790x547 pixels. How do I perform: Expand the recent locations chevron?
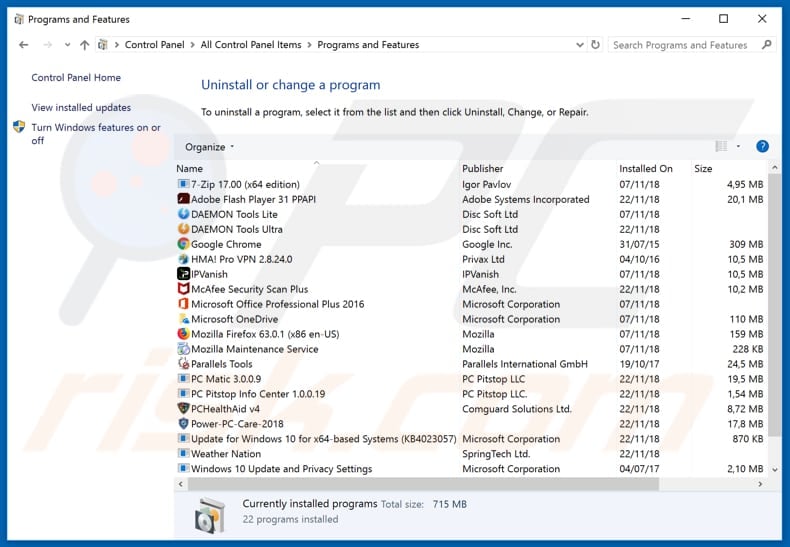[x=67, y=45]
